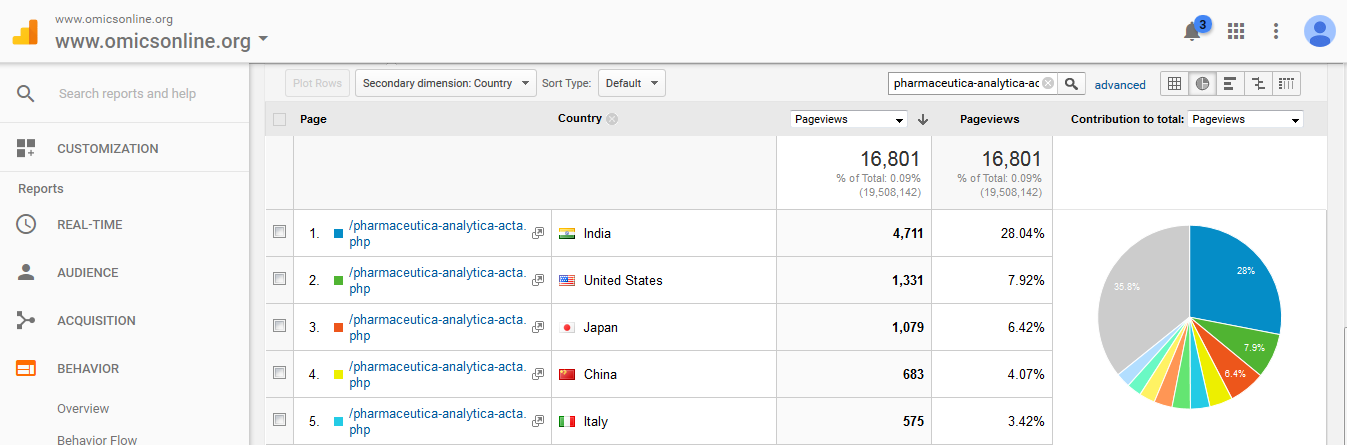The width and height of the screenshot is (1347, 445).
Task: Click the Google Analytics logo
Action: [25, 33]
